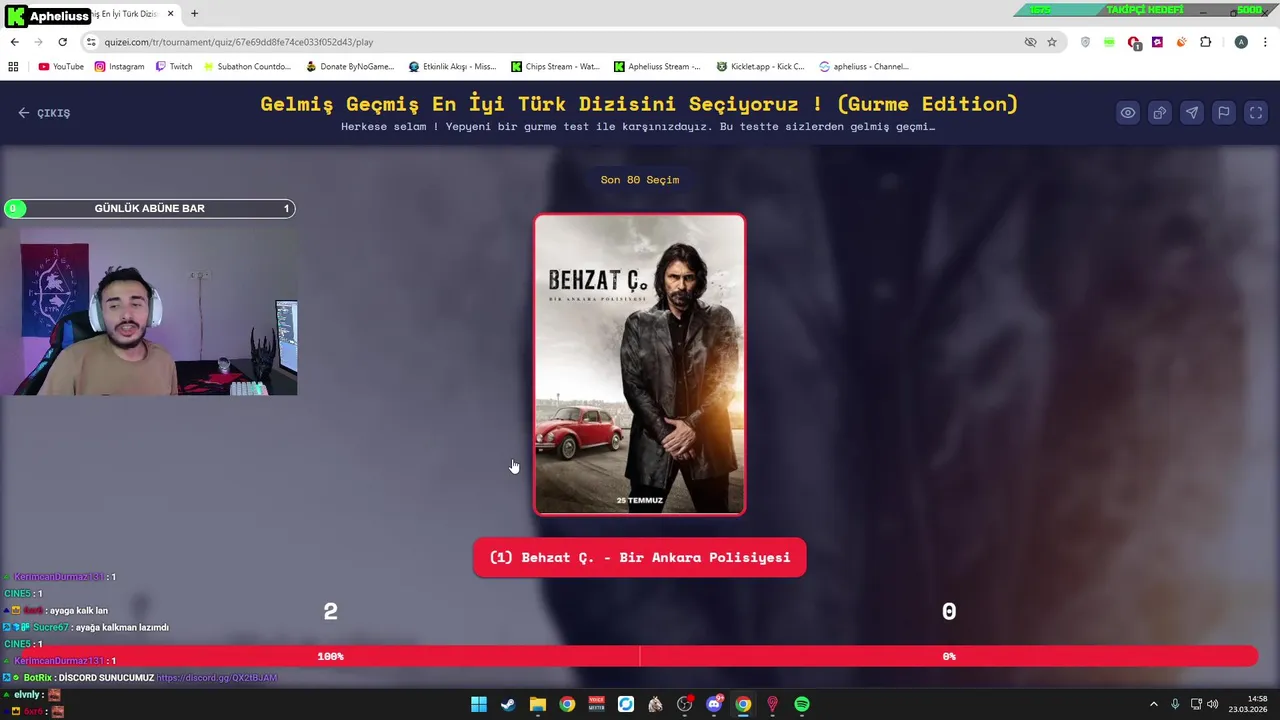Open the green extension icon
Viewport: 1280px width, 720px height.
point(1109,42)
